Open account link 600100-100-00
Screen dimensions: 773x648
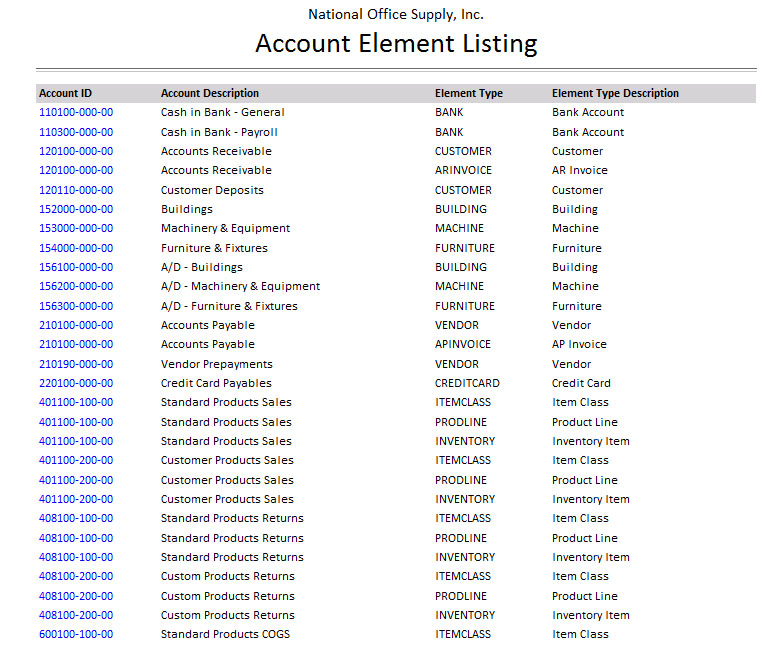(76, 634)
